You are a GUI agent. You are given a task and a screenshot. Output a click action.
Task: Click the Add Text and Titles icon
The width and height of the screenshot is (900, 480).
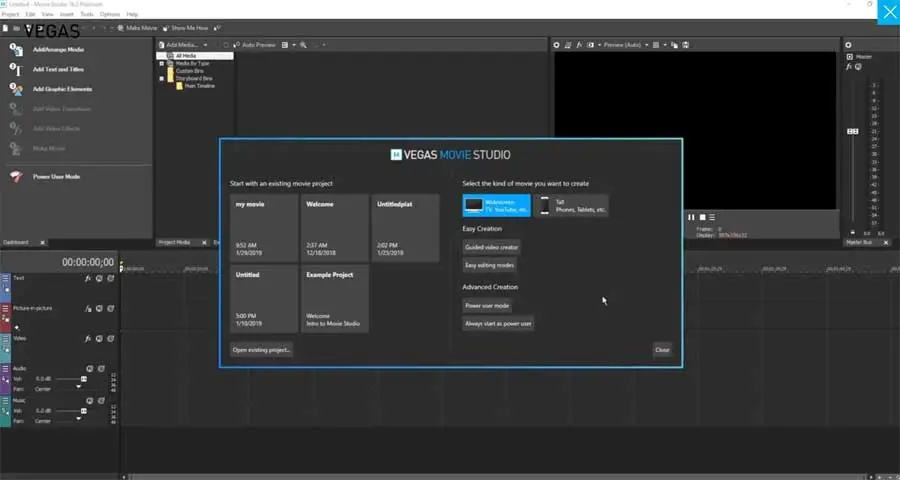click(16, 69)
